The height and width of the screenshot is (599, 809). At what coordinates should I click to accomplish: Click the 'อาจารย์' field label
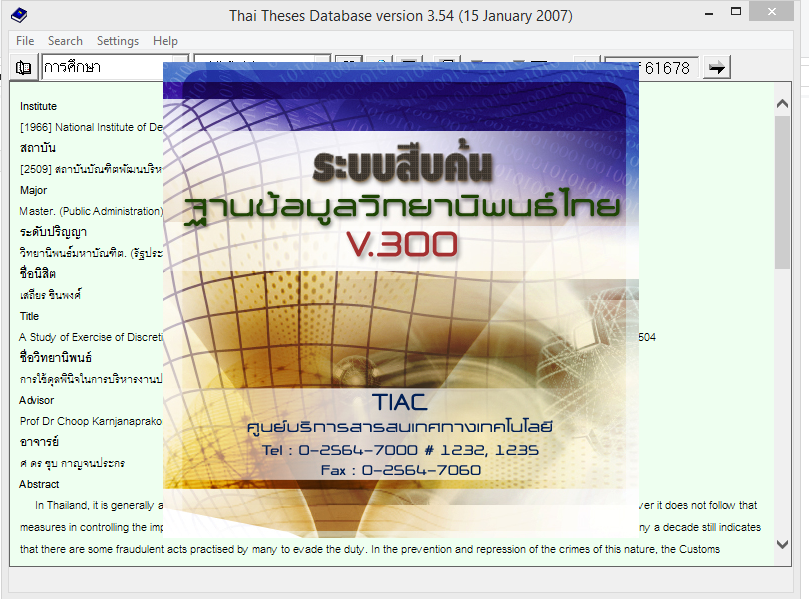(39, 442)
